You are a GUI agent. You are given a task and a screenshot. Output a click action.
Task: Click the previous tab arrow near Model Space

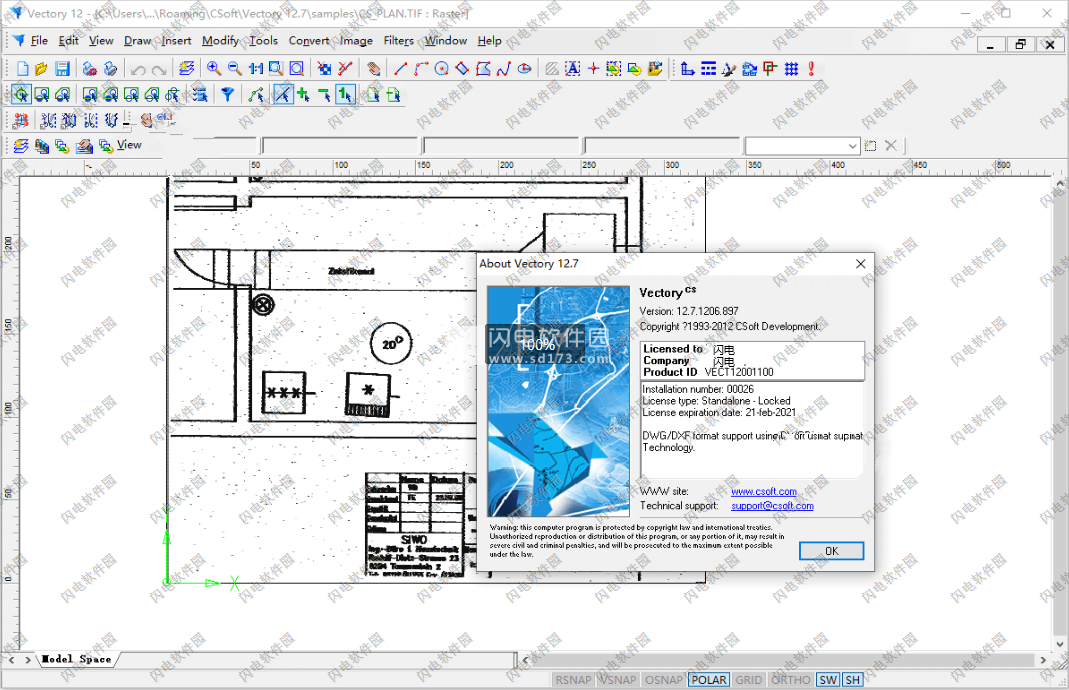tap(12, 659)
